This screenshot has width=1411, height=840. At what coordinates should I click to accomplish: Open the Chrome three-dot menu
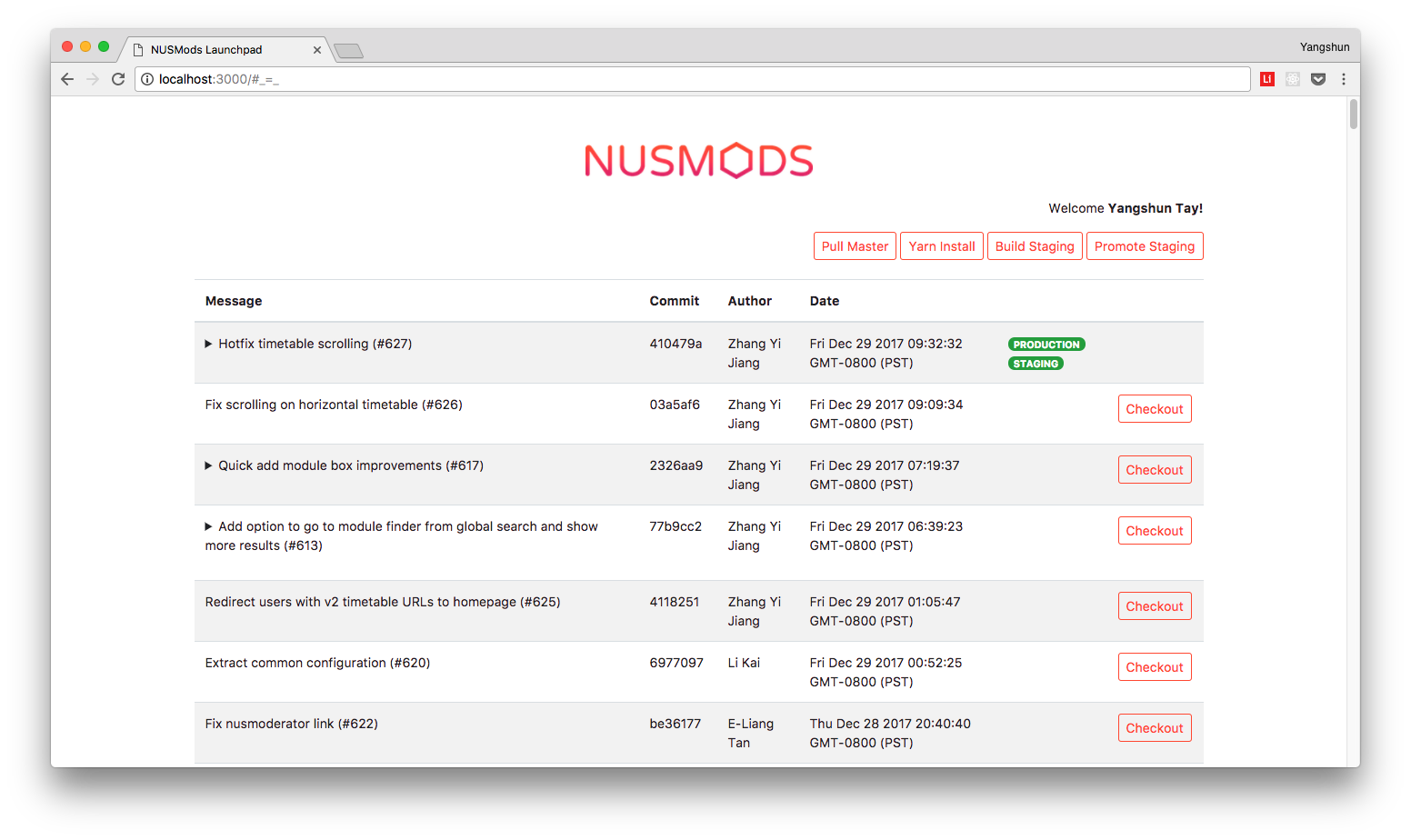(1344, 79)
